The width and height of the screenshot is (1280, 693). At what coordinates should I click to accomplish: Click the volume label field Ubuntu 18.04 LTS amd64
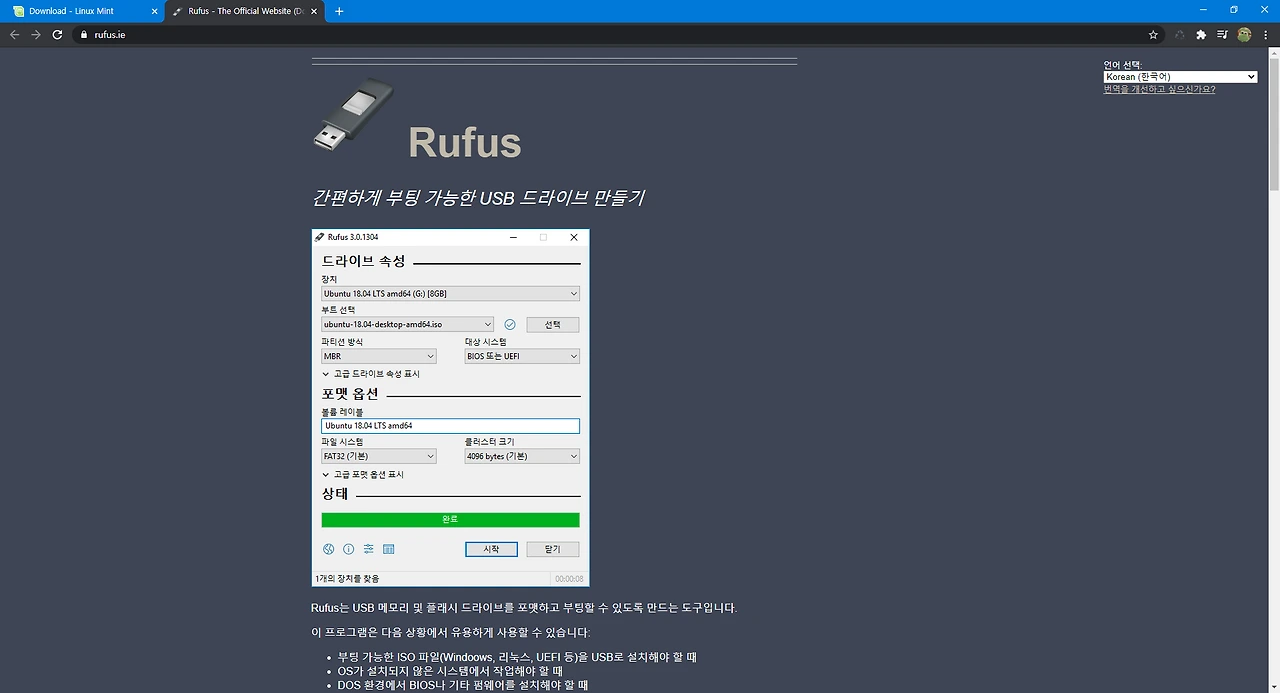[450, 426]
